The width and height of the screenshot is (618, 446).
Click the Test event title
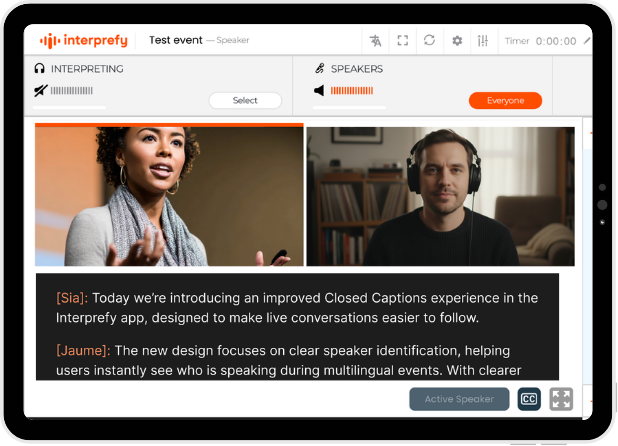[x=176, y=40]
